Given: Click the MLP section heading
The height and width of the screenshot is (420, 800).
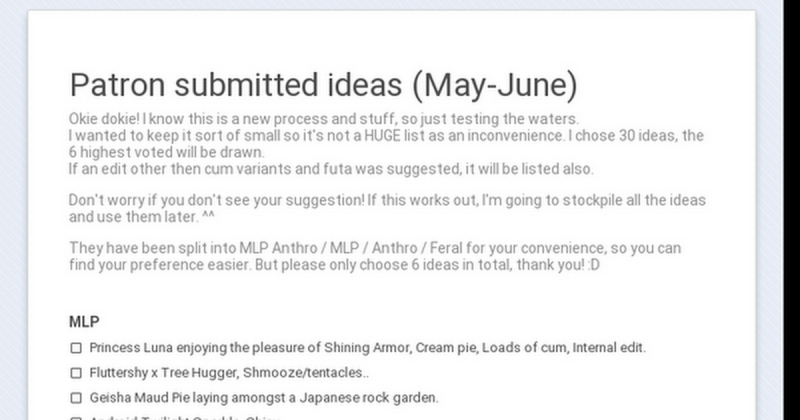Looking at the screenshot, I should pyautogui.click(x=83, y=322).
